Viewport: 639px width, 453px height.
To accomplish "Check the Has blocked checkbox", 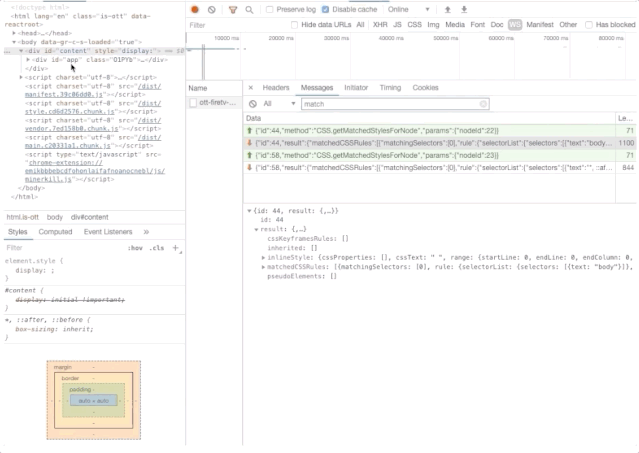I will pyautogui.click(x=589, y=25).
